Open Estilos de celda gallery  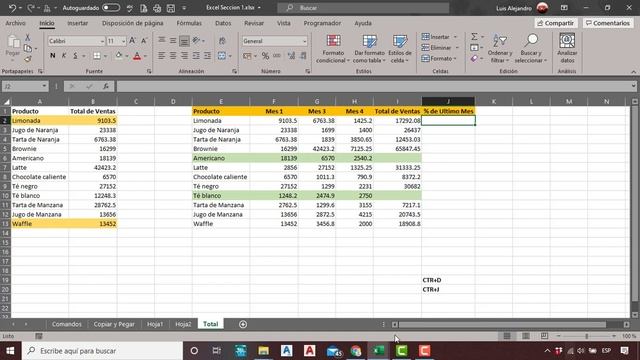point(400,49)
